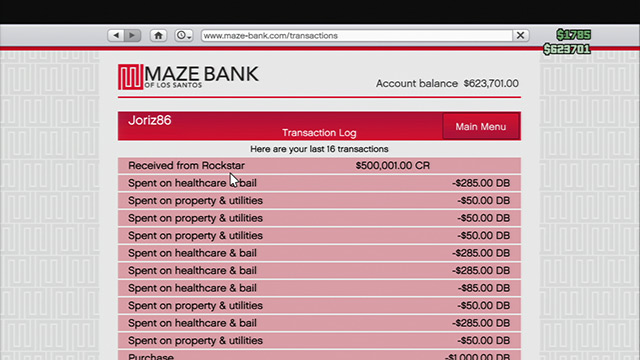Click the Maze Bank logo

click(188, 76)
